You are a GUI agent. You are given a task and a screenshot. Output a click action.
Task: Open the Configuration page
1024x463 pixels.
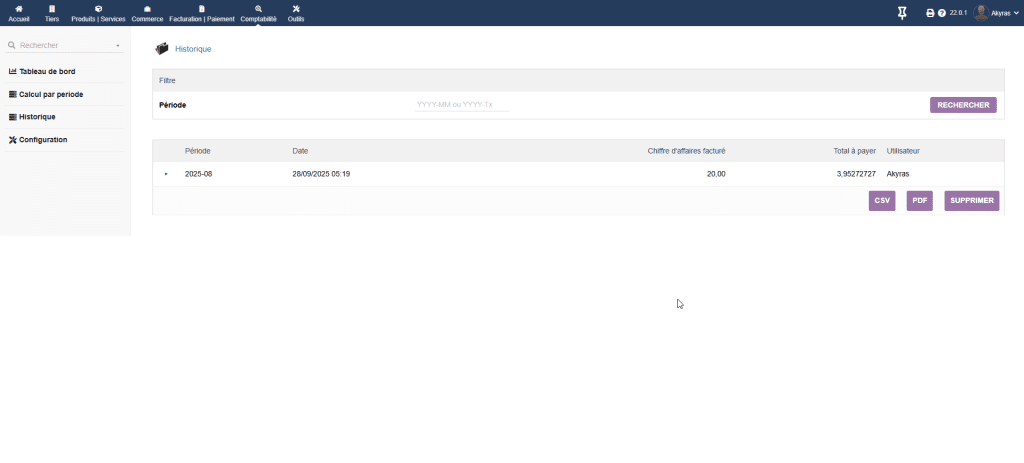coord(43,140)
